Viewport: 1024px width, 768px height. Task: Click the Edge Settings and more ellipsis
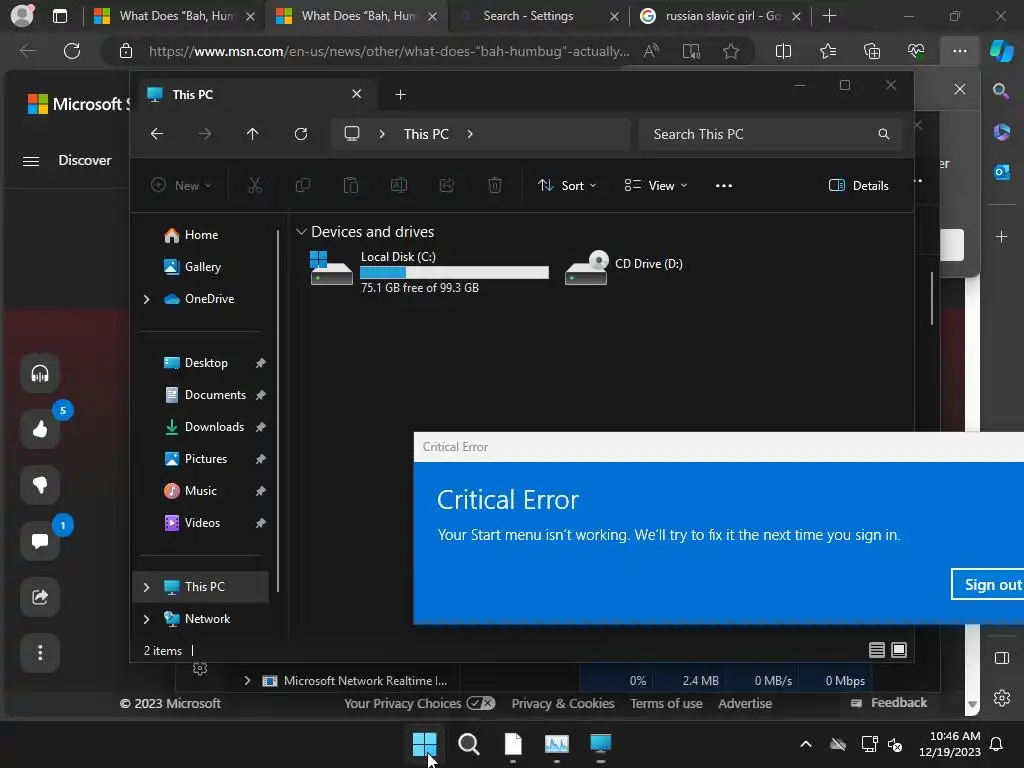point(959,51)
